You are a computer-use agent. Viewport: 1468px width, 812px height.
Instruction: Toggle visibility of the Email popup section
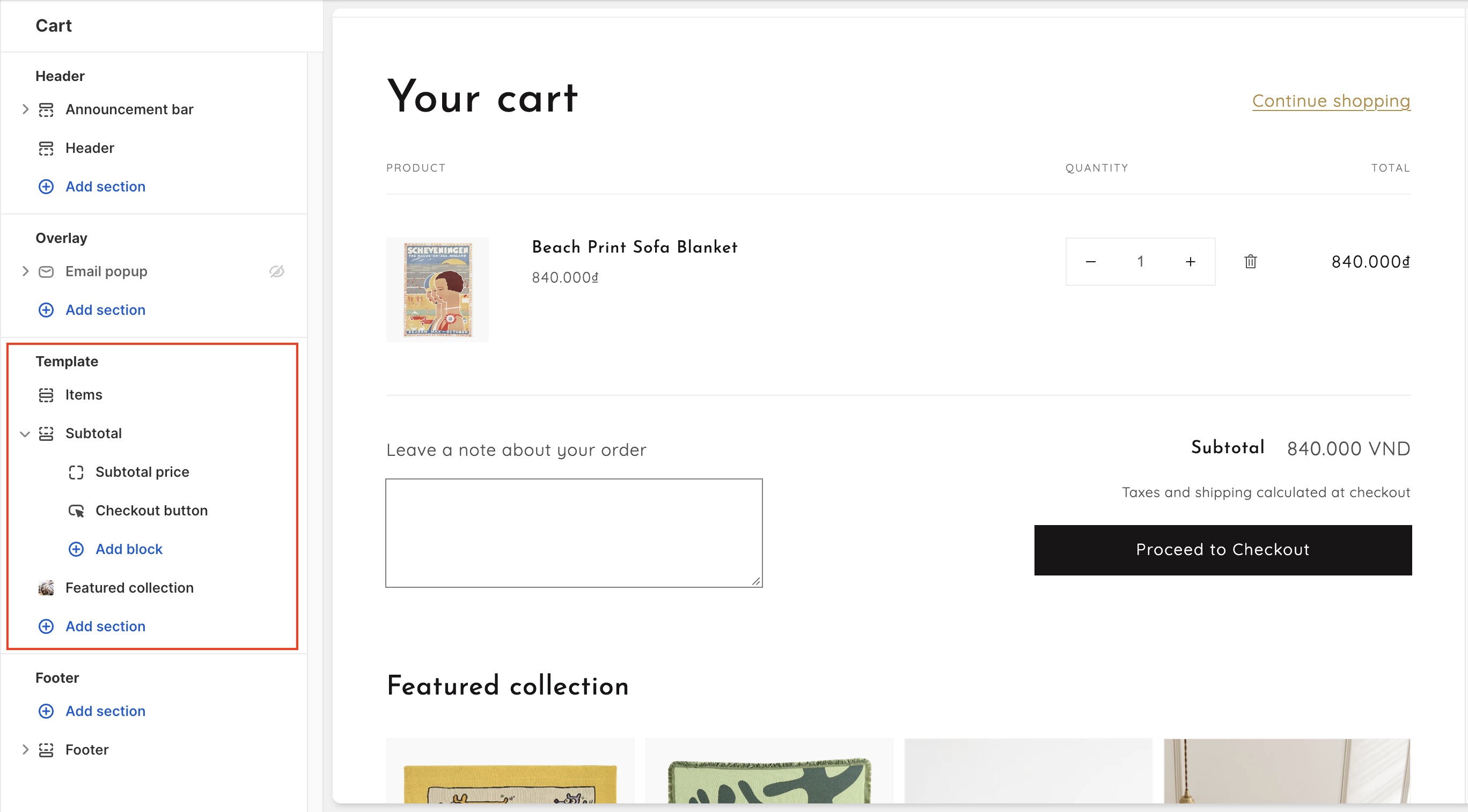tap(277, 271)
